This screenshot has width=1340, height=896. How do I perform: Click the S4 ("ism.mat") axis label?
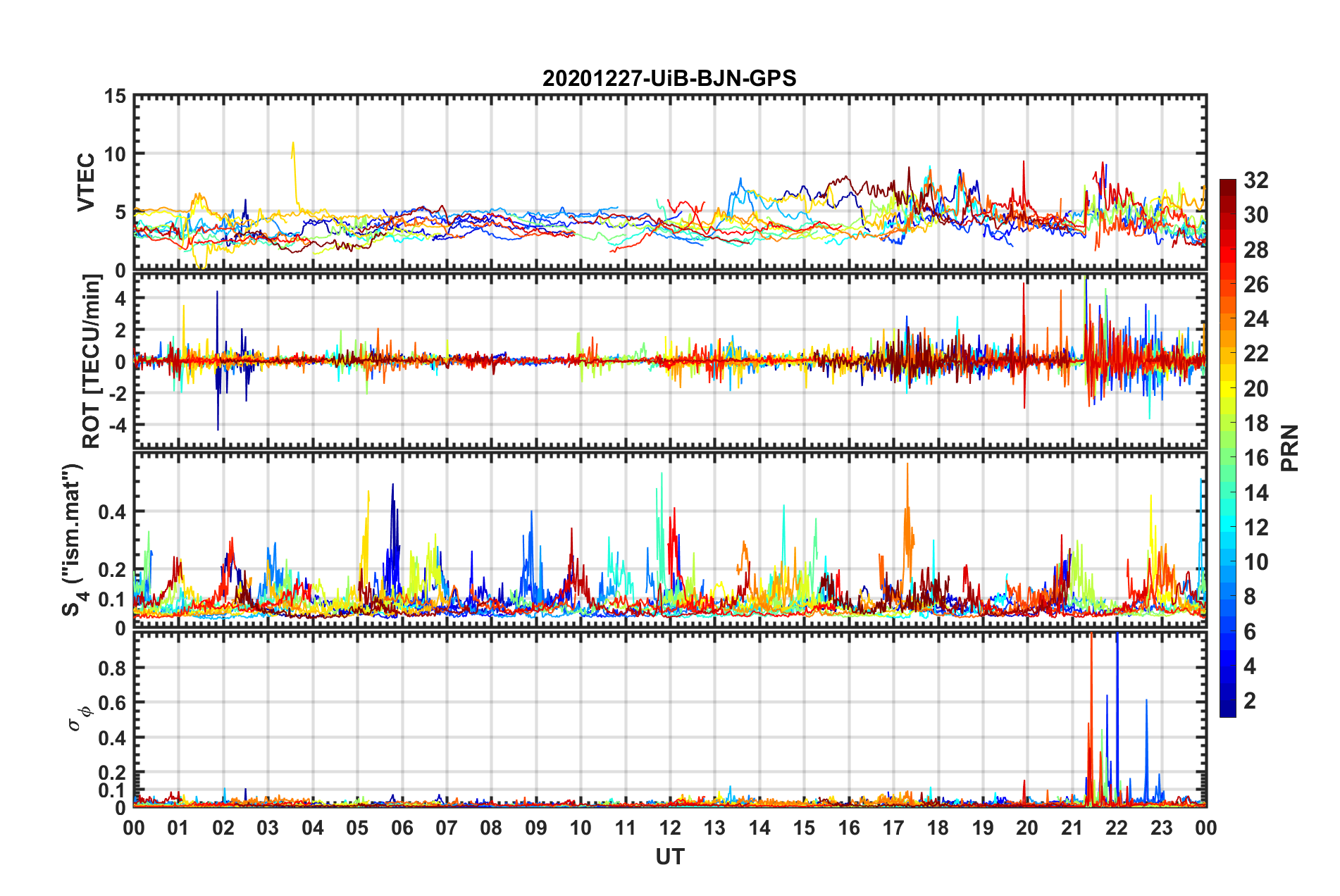pyautogui.click(x=74, y=540)
